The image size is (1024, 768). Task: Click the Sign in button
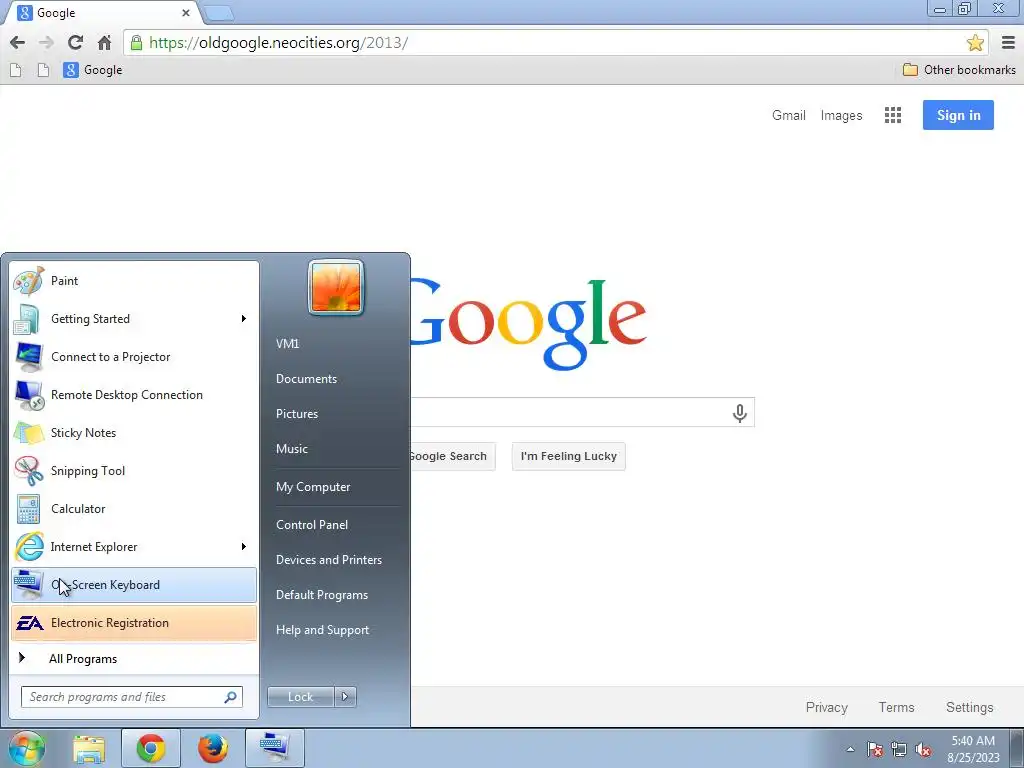958,115
